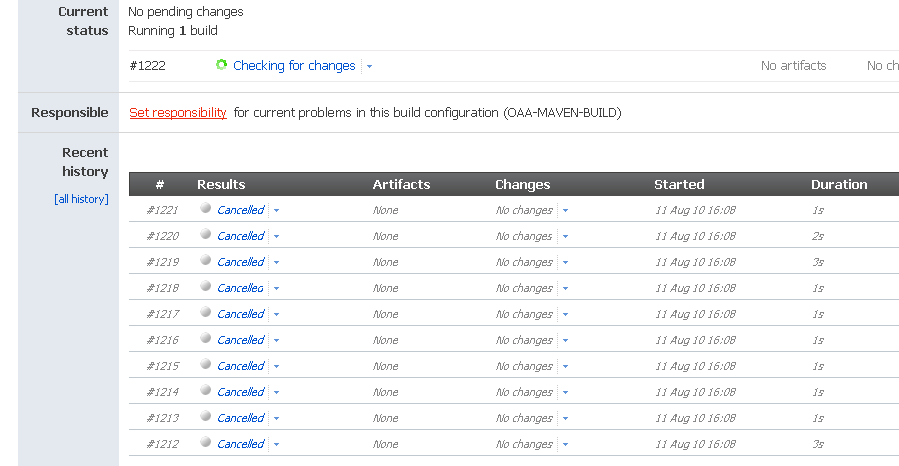
Task: Open the Cancelled link for build #1216
Action: coord(241,340)
